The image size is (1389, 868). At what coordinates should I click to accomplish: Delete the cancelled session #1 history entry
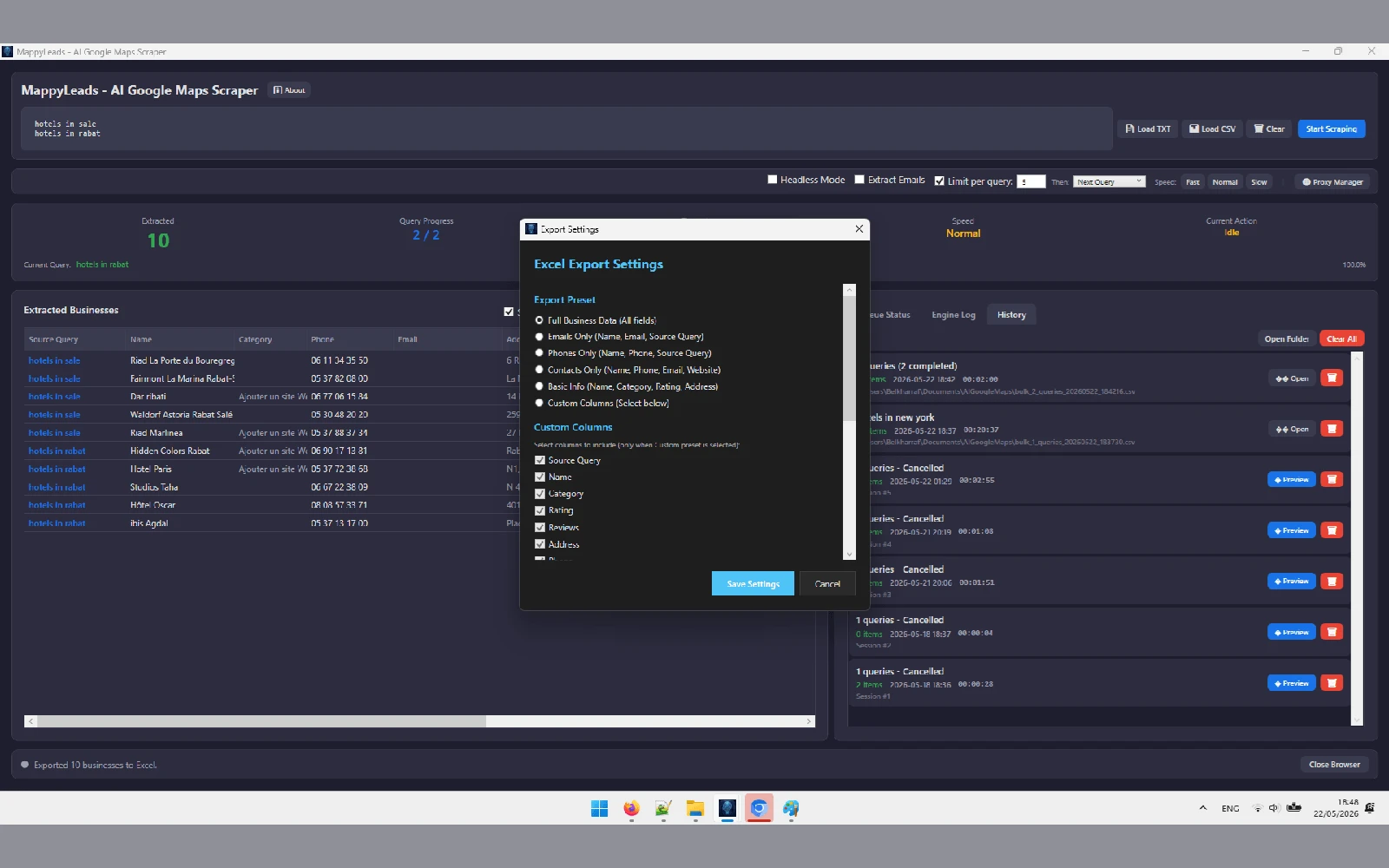tap(1332, 683)
